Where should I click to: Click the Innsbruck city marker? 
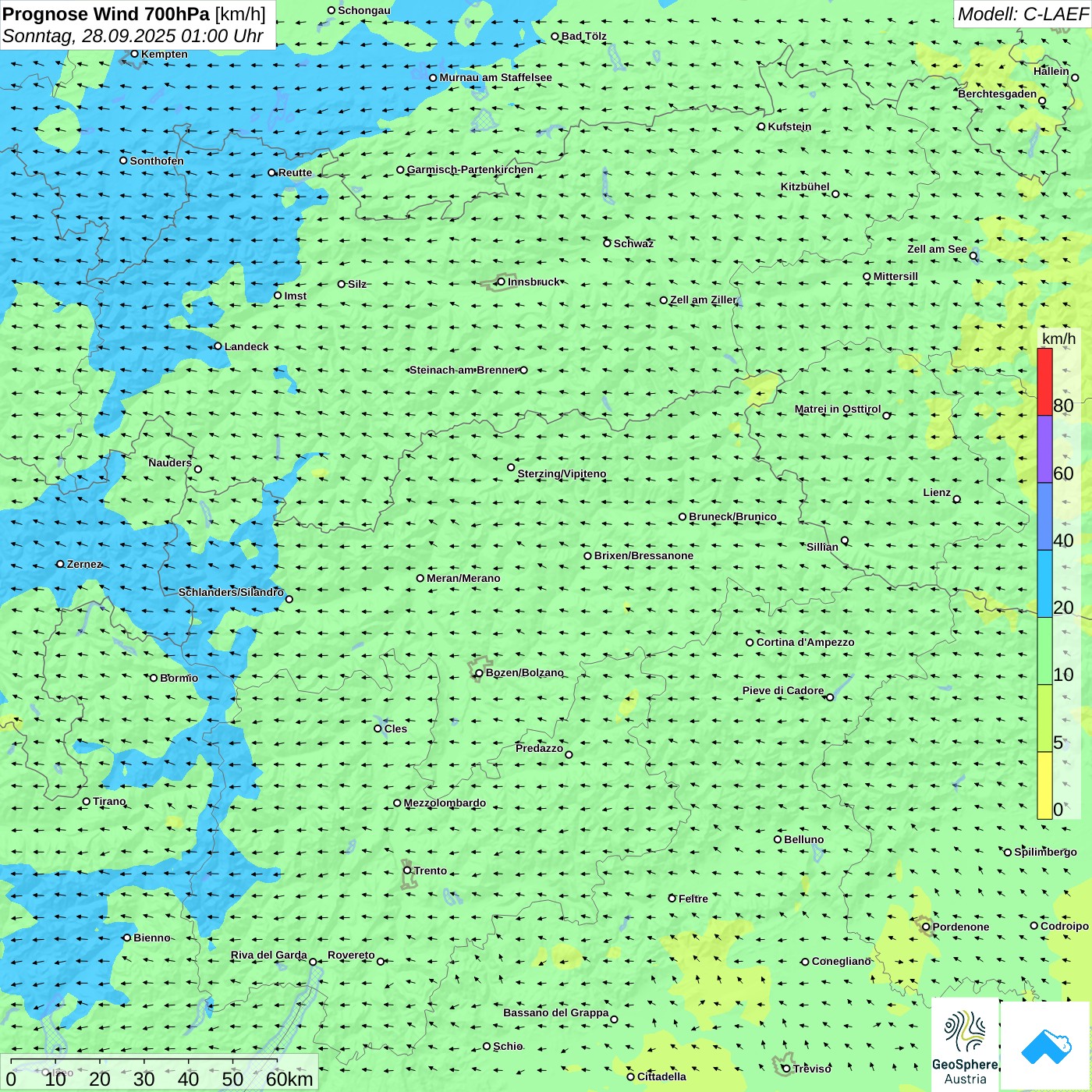tap(502, 282)
